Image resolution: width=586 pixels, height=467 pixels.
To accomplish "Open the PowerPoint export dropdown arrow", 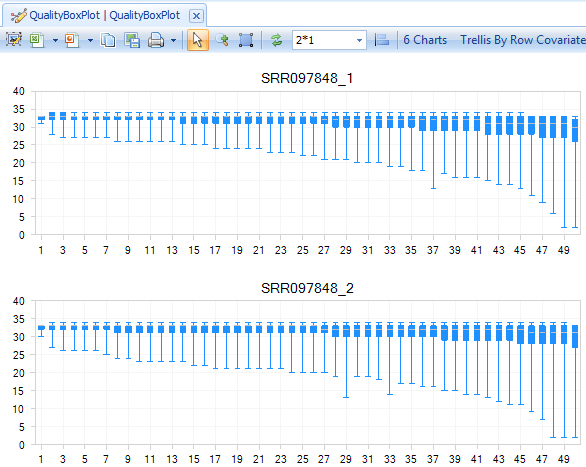I will pos(90,40).
